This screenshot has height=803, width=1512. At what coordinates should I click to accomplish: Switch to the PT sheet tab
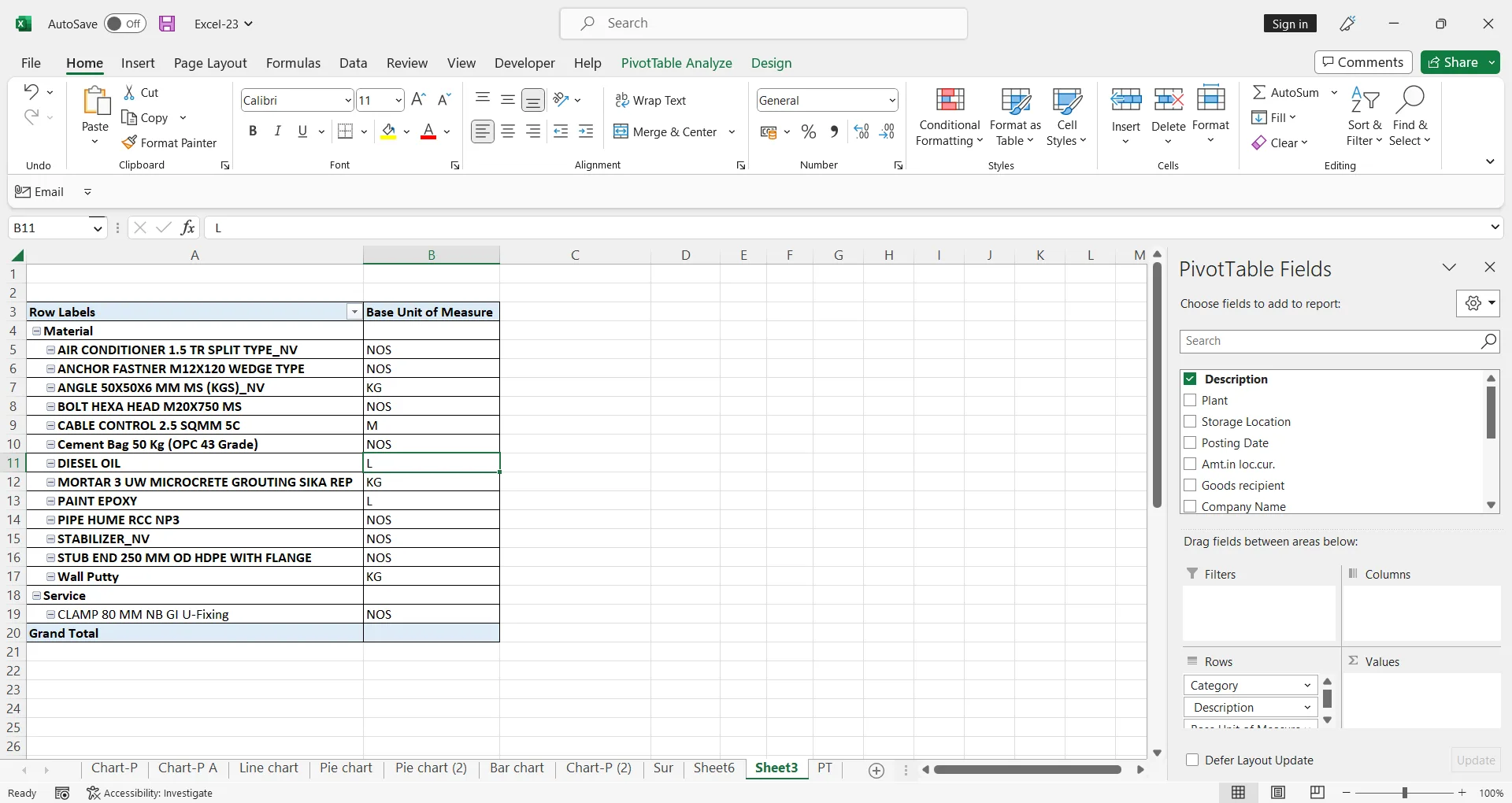[x=825, y=768]
